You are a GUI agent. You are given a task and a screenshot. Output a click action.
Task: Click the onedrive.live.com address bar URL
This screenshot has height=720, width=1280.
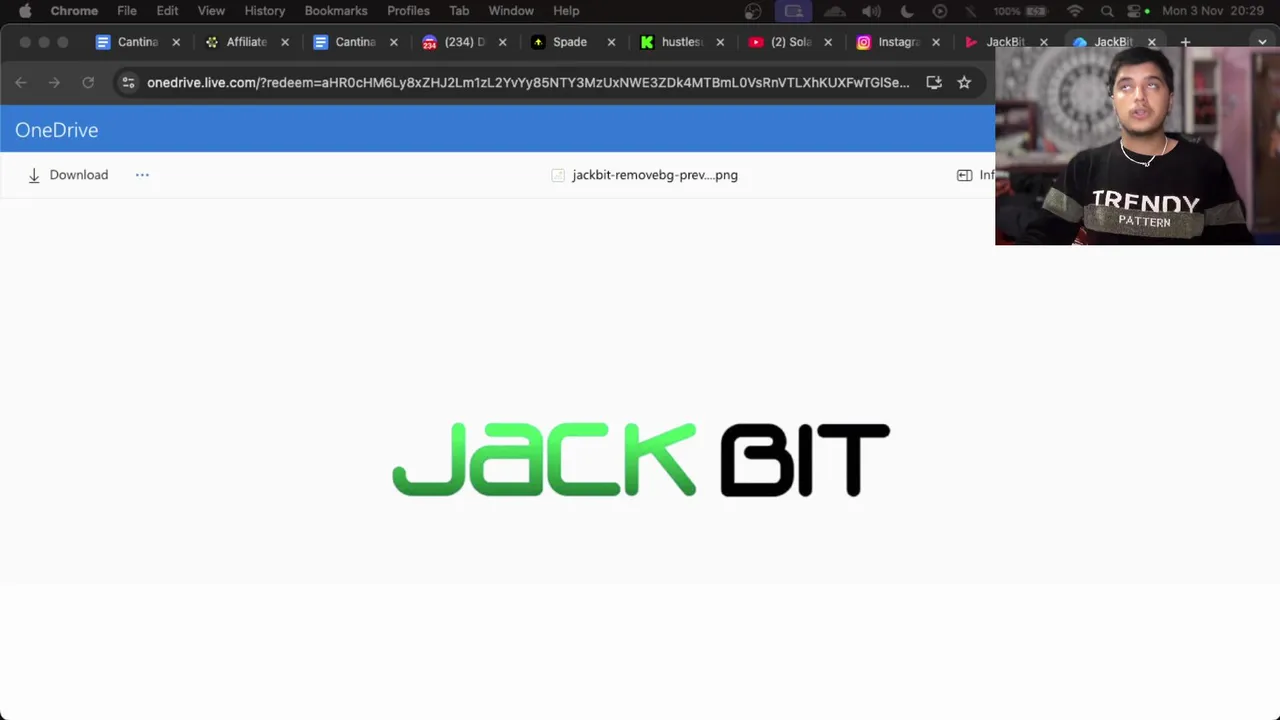click(x=528, y=83)
